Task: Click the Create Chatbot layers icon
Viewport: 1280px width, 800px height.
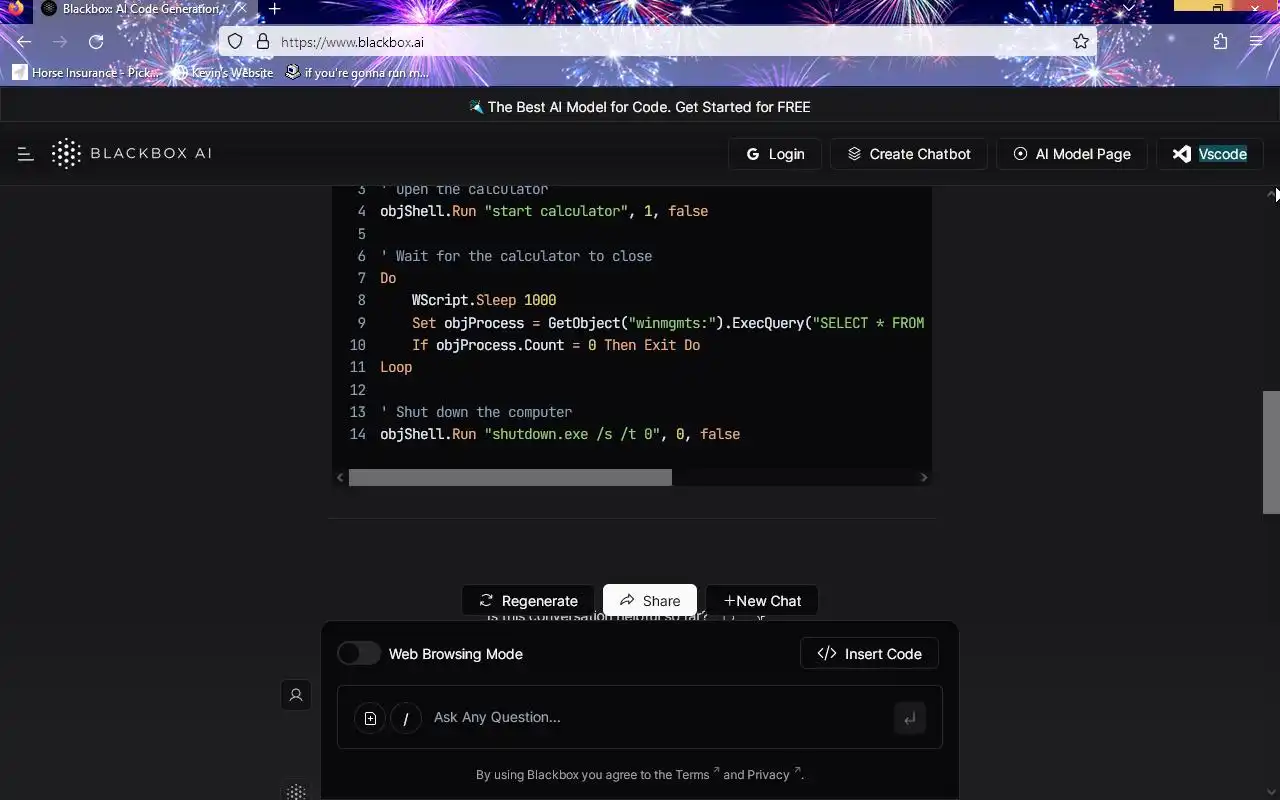Action: pos(854,154)
